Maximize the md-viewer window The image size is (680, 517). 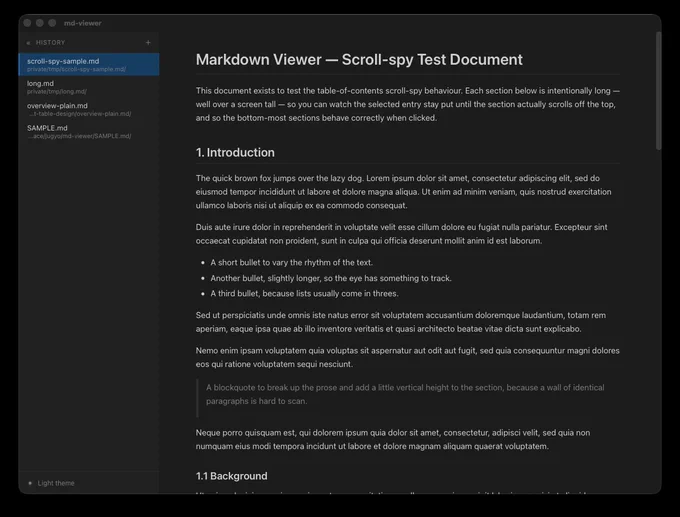52,23
